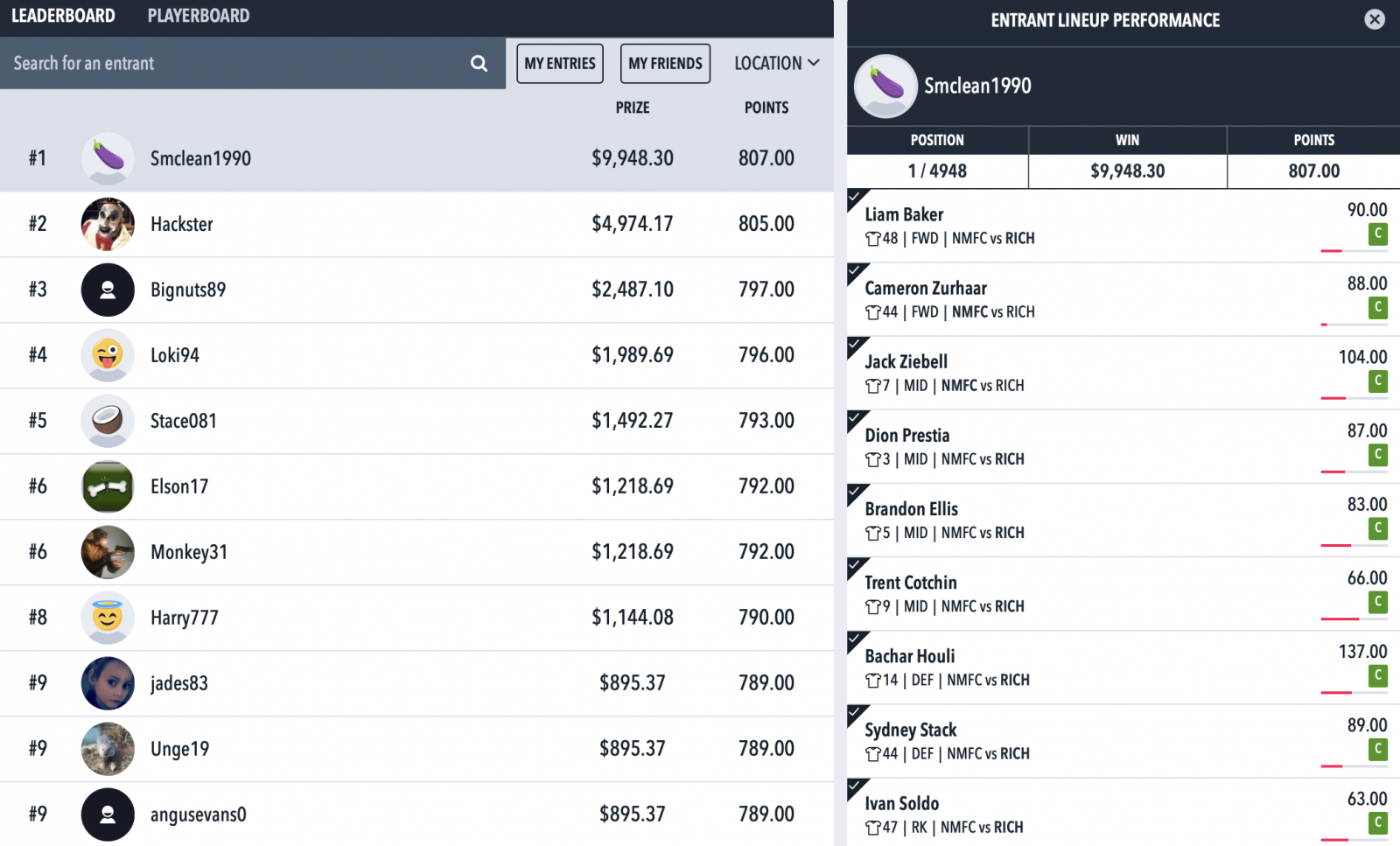Viewport: 1400px width, 846px height.
Task: Click Monkey31's username
Action: [189, 552]
